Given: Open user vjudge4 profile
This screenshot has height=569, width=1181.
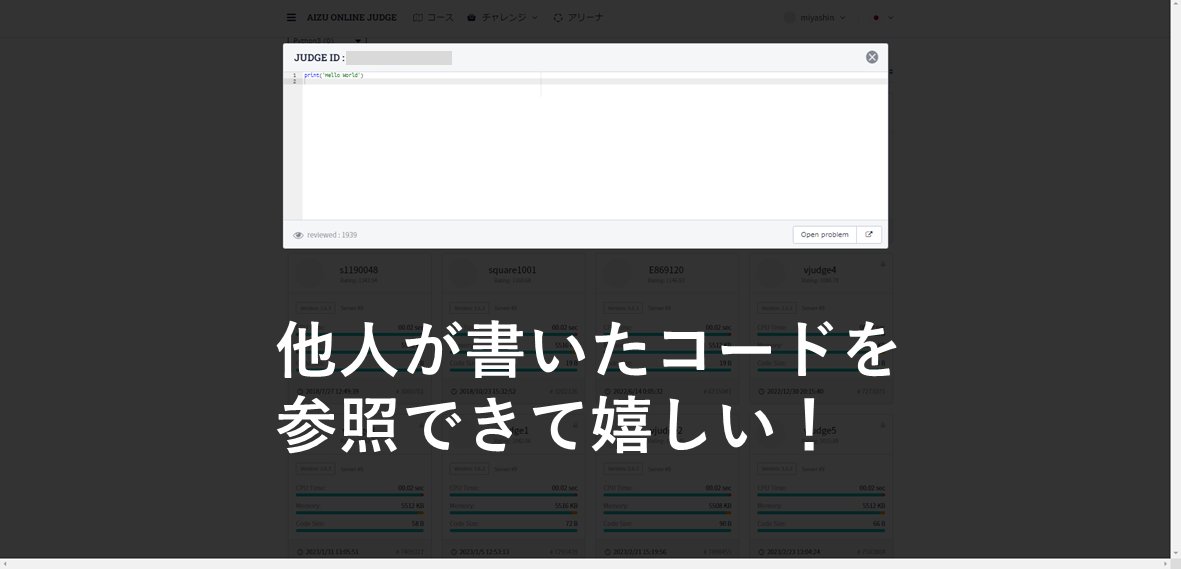Looking at the screenshot, I should click(819, 270).
